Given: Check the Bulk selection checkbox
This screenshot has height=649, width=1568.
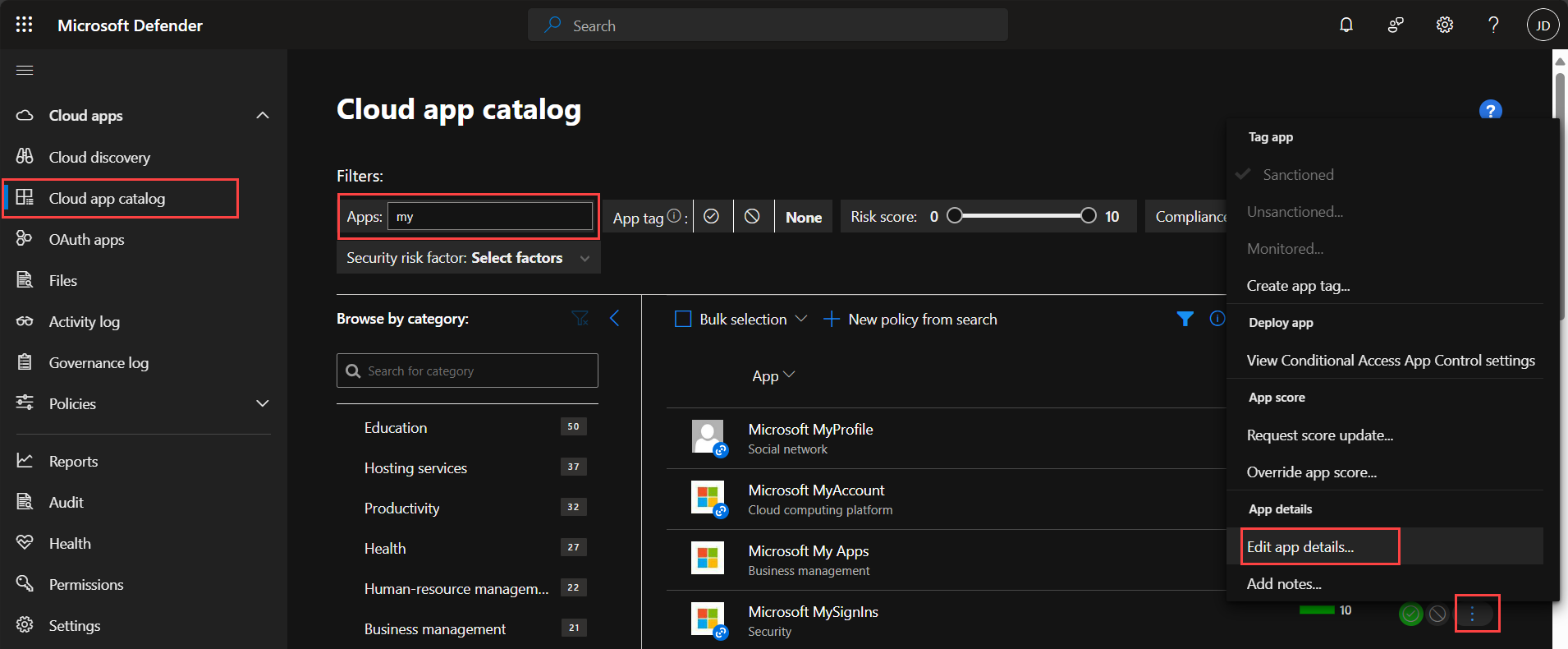Looking at the screenshot, I should pyautogui.click(x=683, y=319).
